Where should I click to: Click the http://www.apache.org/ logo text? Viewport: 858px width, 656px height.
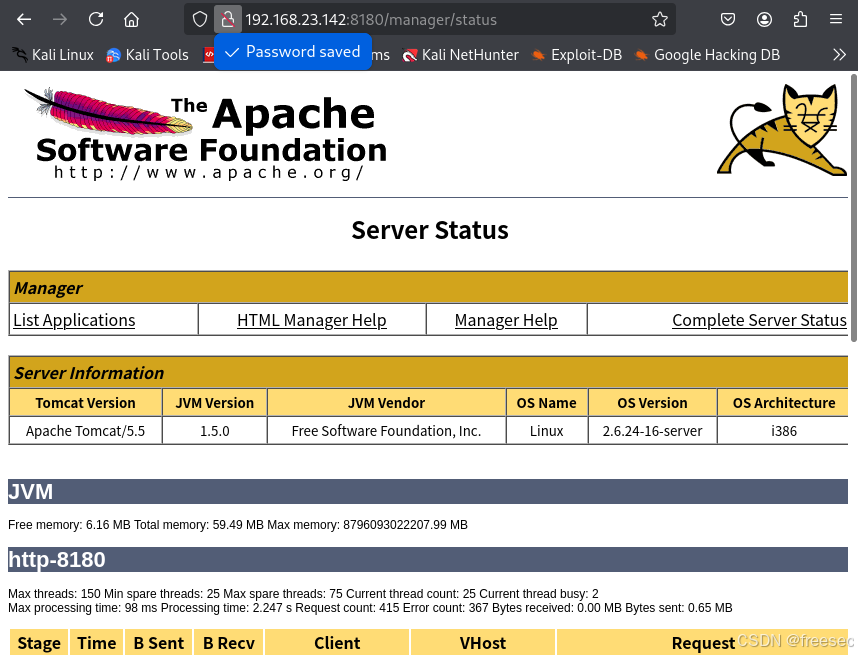(x=209, y=172)
